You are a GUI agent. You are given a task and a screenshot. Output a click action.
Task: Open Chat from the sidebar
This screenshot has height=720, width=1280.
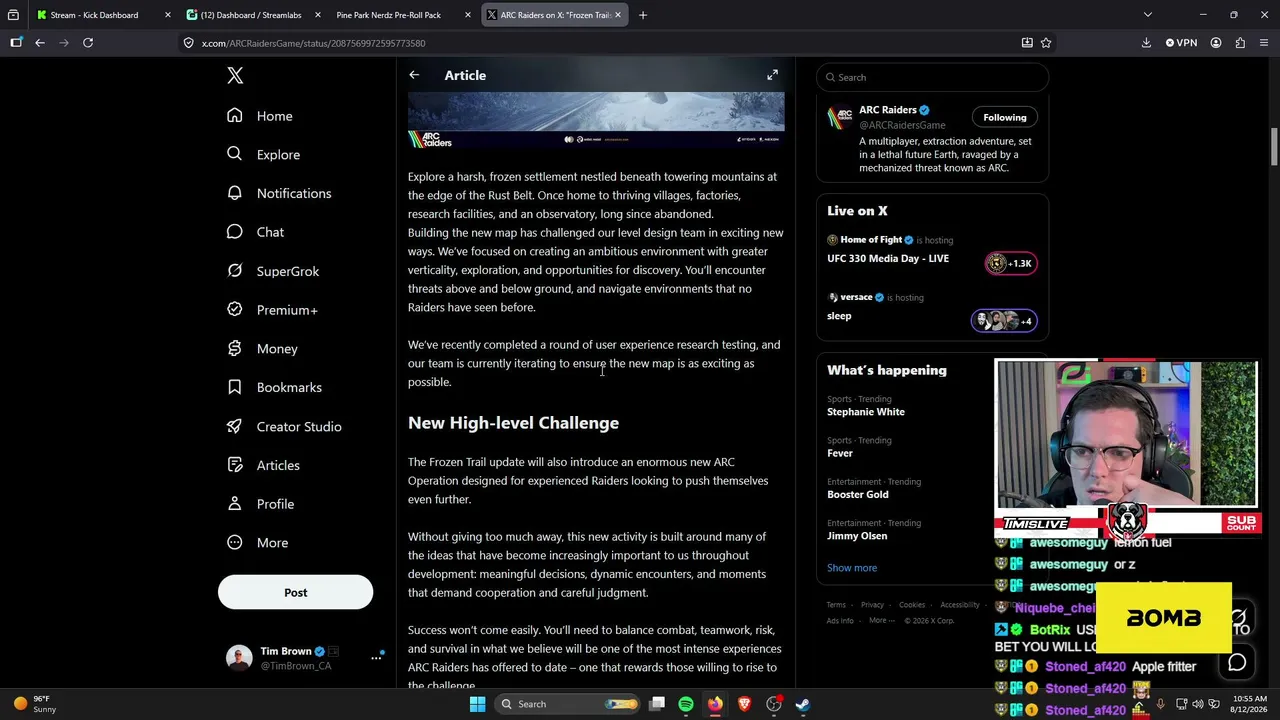pyautogui.click(x=255, y=232)
